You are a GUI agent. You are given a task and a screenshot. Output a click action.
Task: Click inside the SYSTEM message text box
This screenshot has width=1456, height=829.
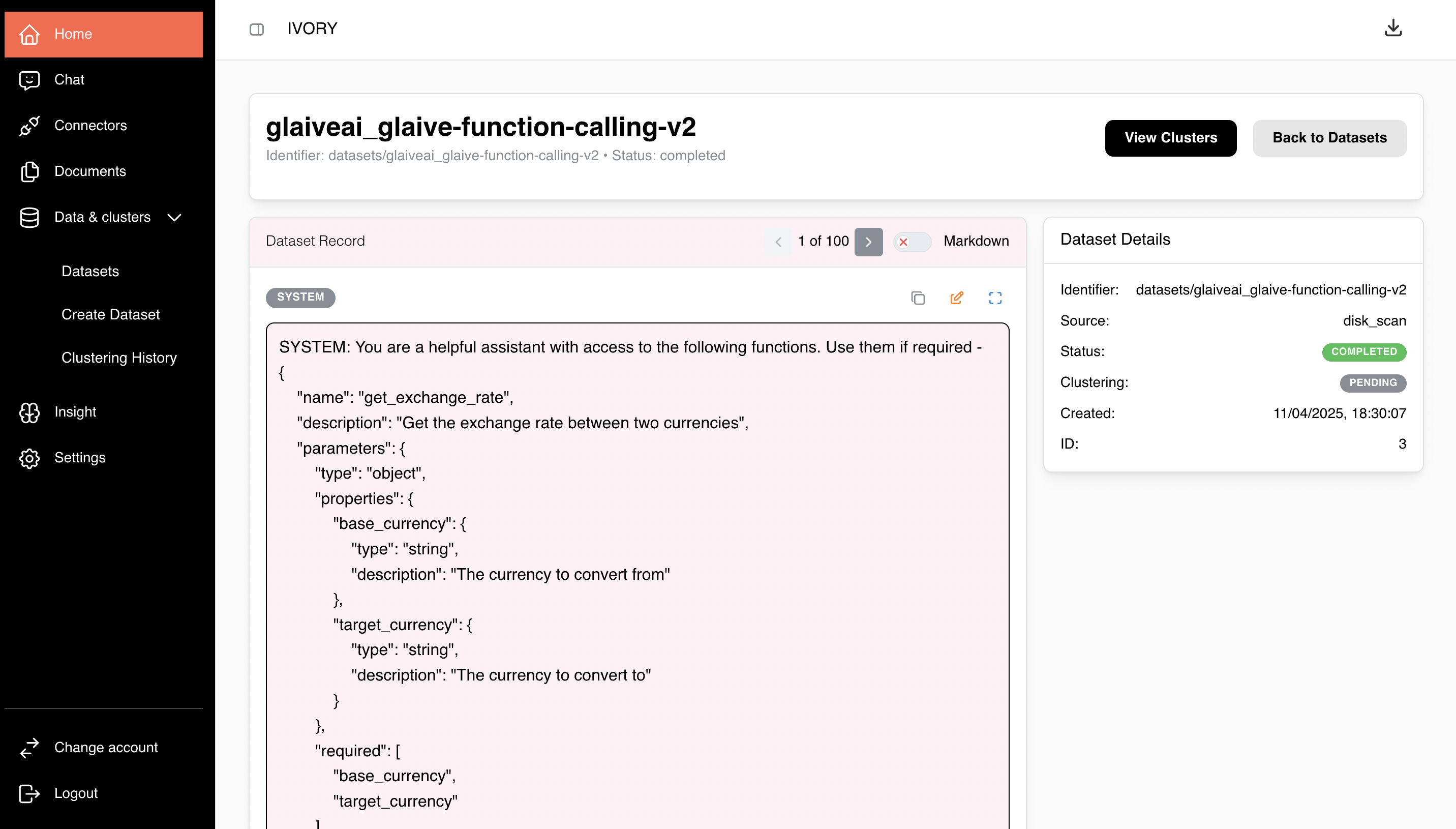pos(636,570)
